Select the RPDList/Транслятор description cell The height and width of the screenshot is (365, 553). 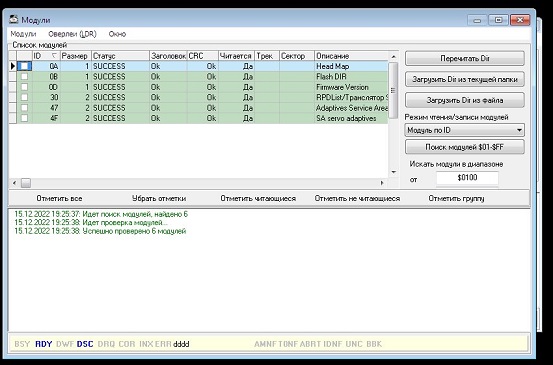(351, 97)
